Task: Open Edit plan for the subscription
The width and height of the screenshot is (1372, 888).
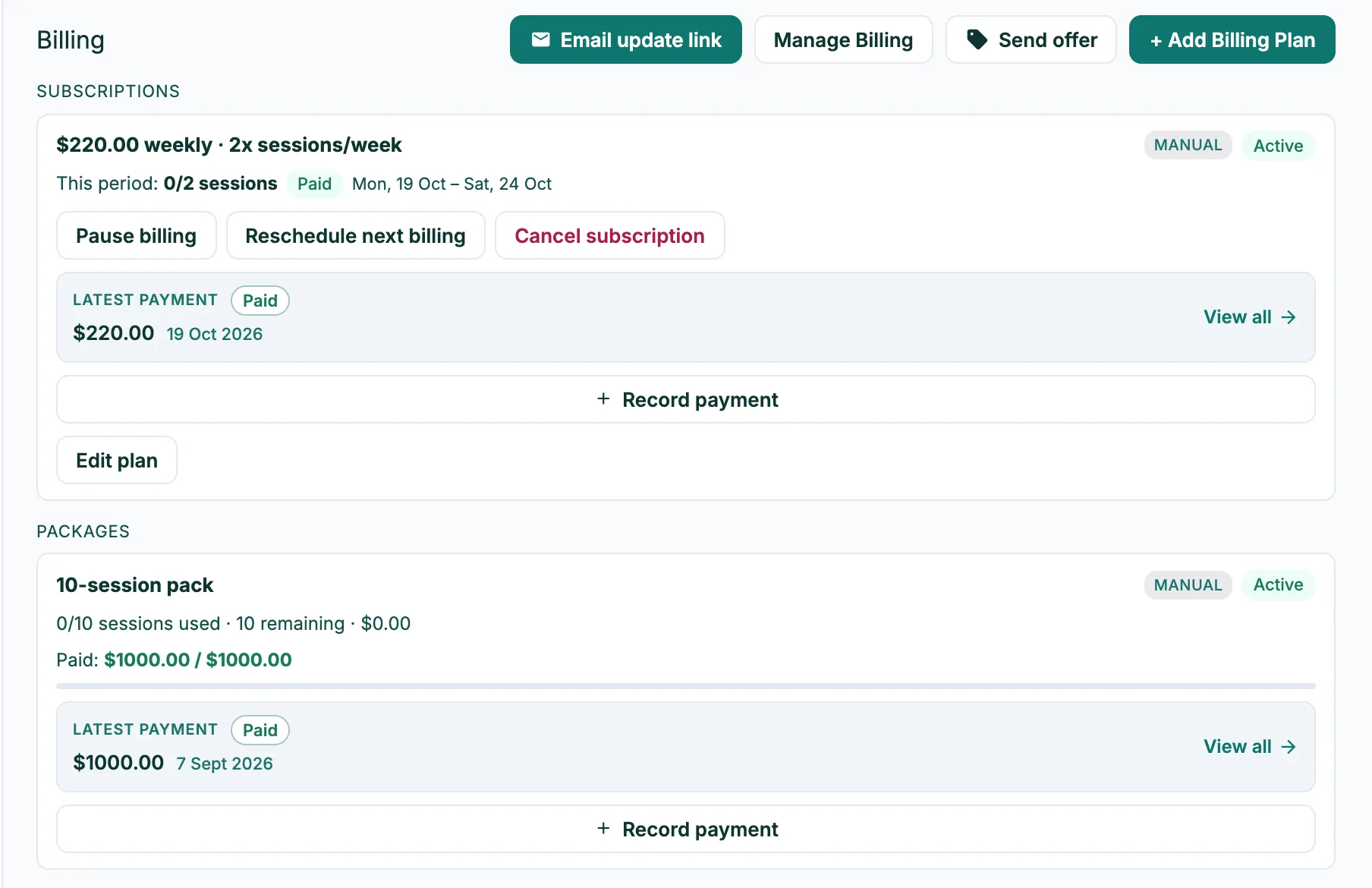Action: [117, 460]
